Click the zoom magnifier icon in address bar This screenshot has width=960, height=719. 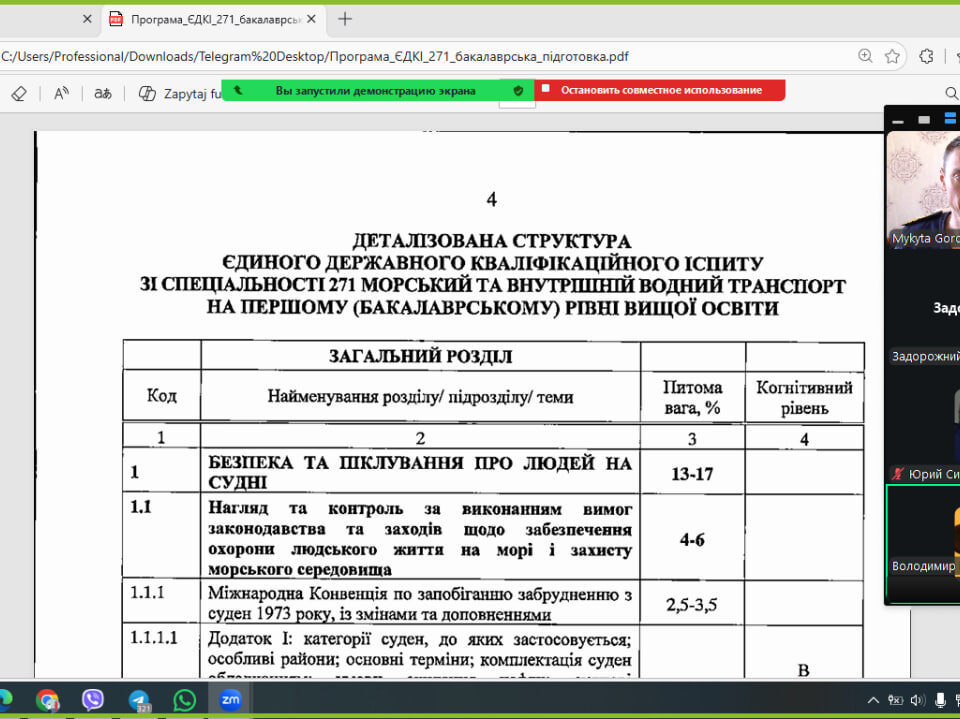[865, 56]
